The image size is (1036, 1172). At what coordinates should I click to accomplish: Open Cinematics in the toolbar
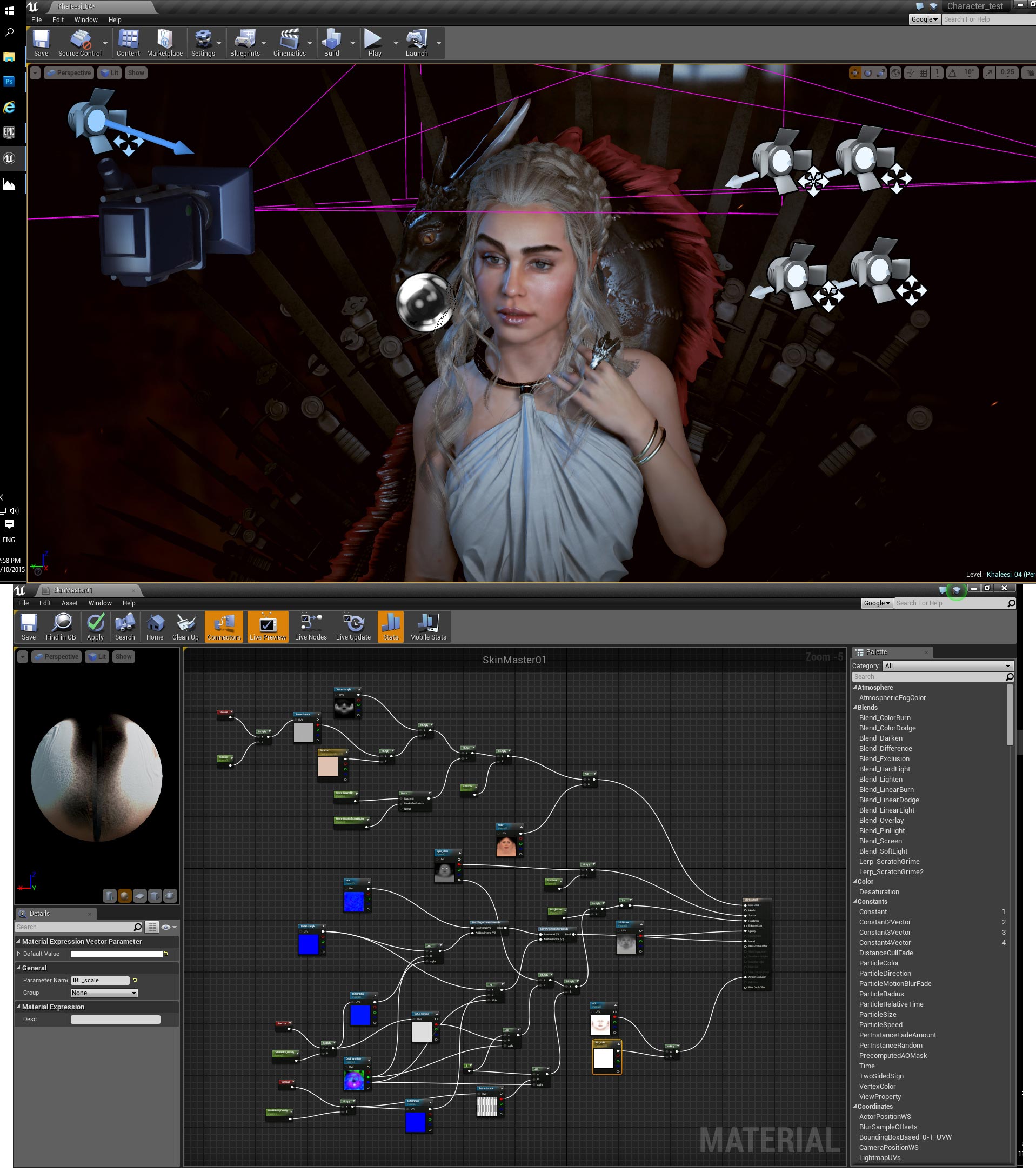(290, 43)
